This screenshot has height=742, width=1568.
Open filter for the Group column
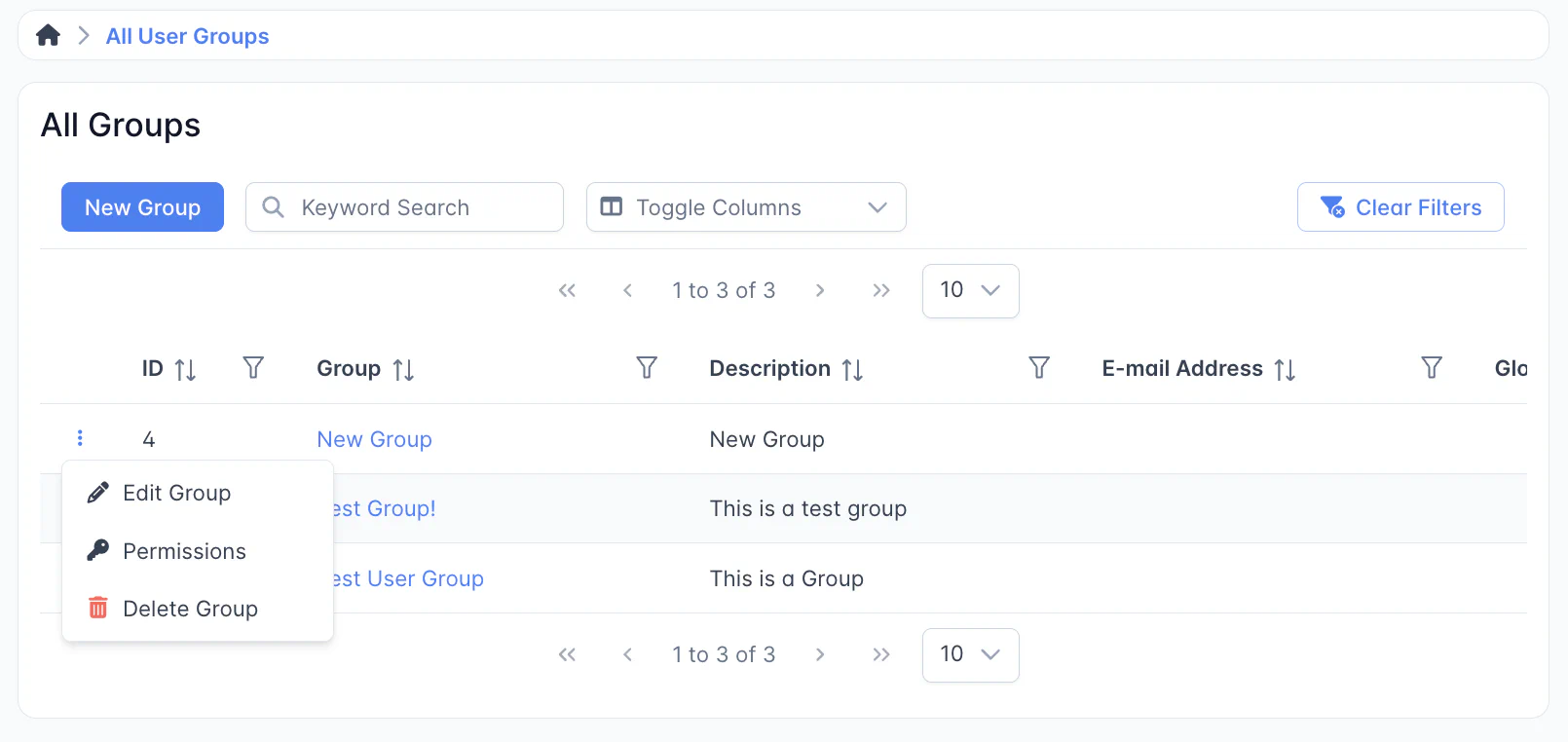pos(647,368)
